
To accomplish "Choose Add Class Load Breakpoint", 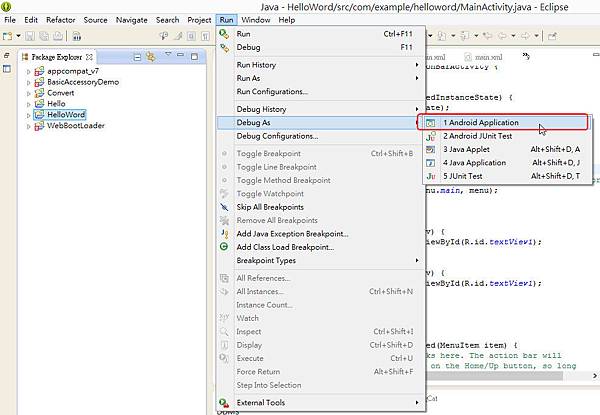I will coord(321,247).
